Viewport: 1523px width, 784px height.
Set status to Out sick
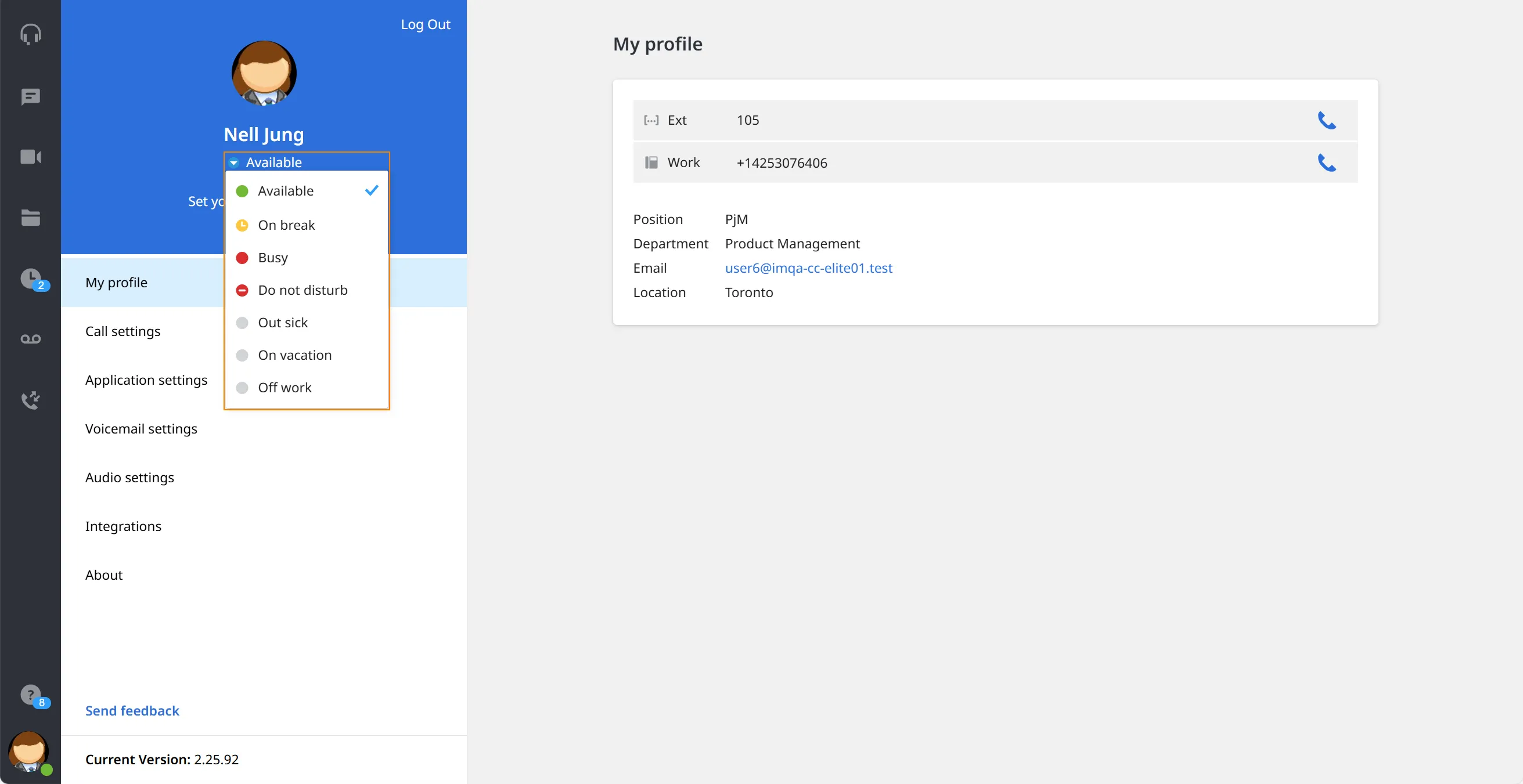[x=306, y=323]
